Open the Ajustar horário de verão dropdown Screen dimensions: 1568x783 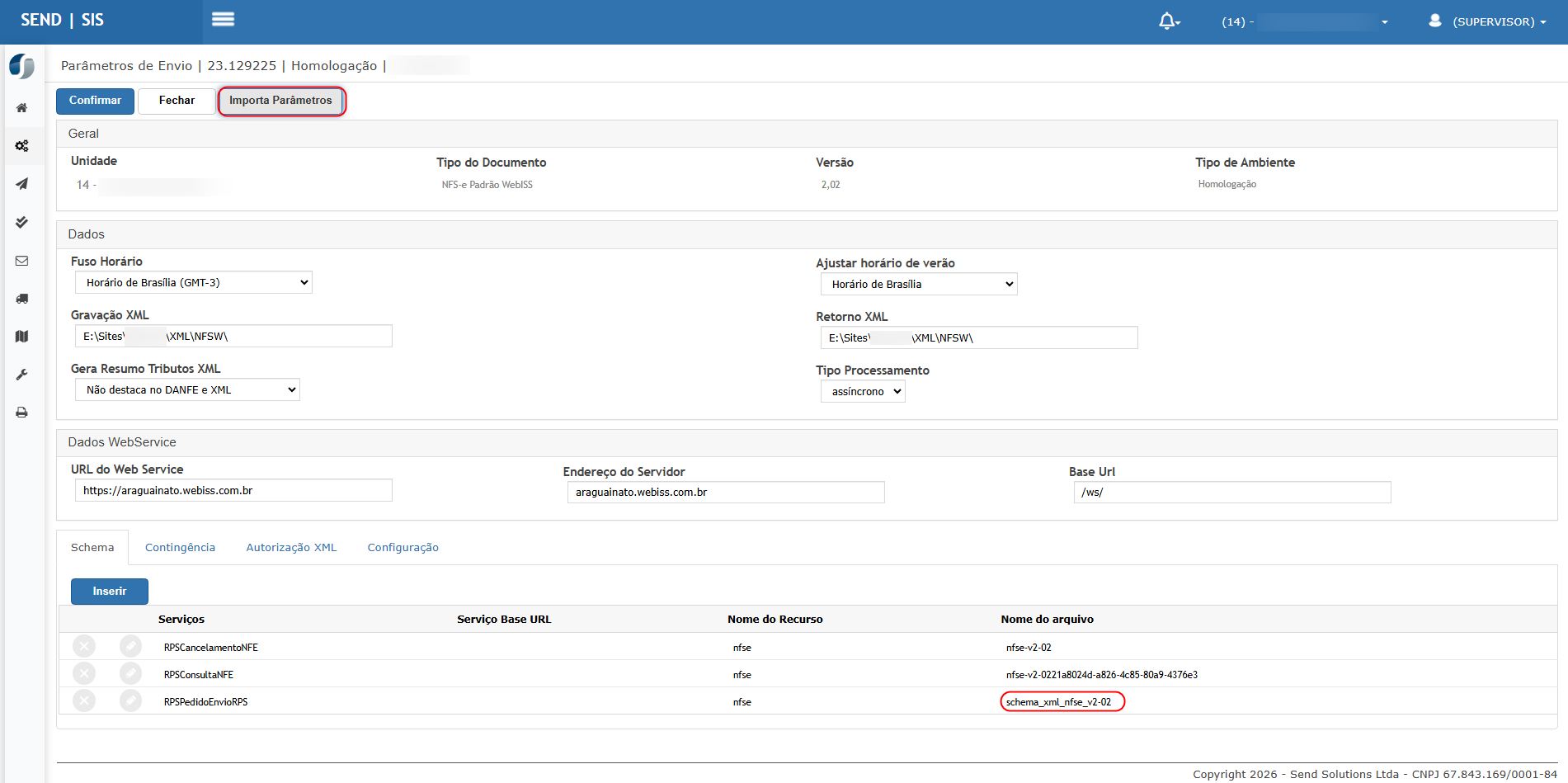coord(919,285)
